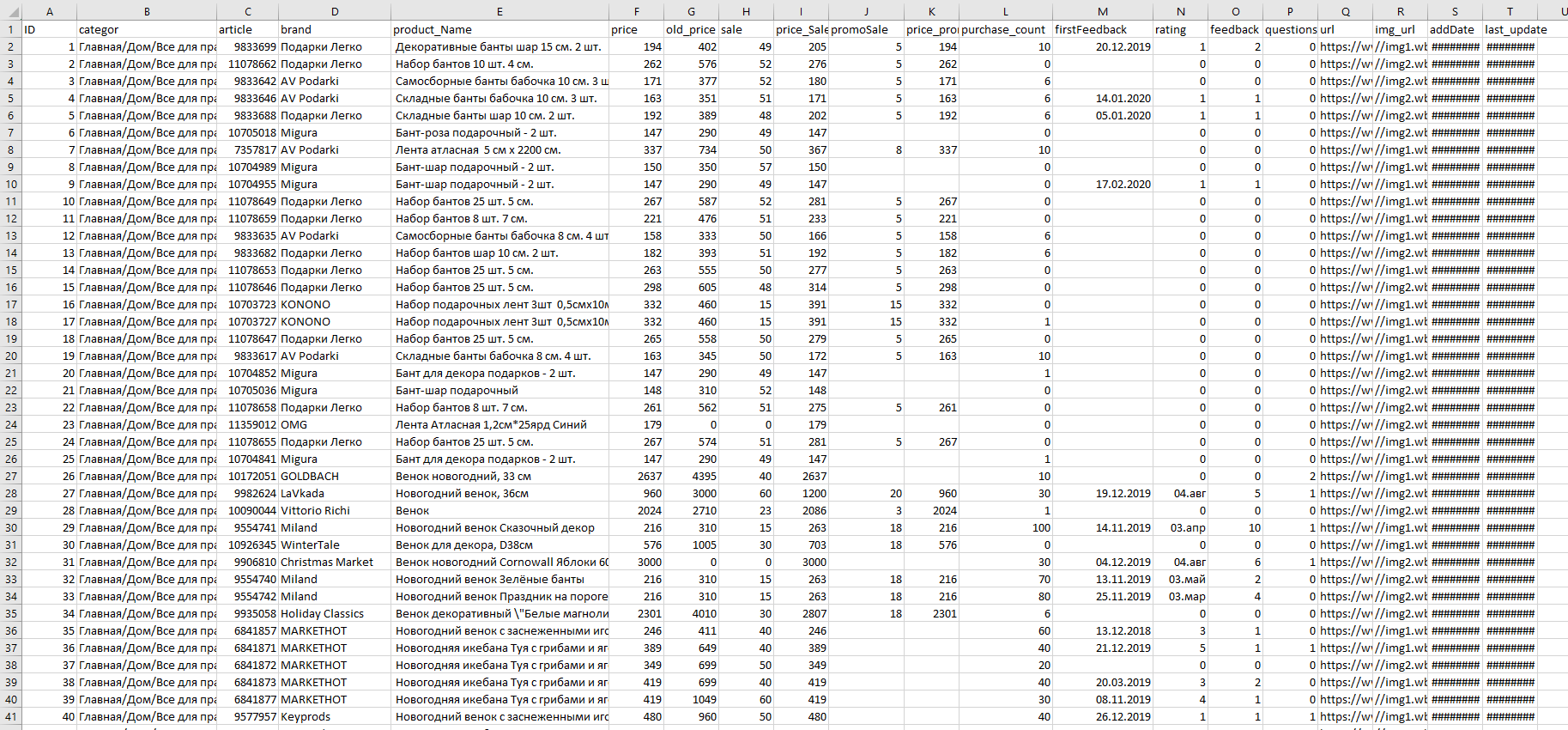The height and width of the screenshot is (730, 1568).
Task: Select brand cell 'LaVkada'
Action: click(x=335, y=493)
